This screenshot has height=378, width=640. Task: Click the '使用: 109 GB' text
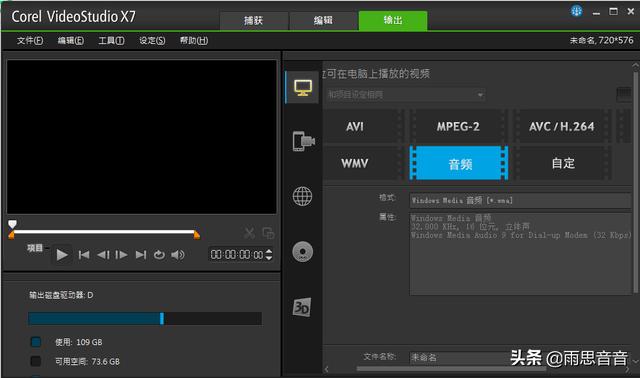(79, 342)
